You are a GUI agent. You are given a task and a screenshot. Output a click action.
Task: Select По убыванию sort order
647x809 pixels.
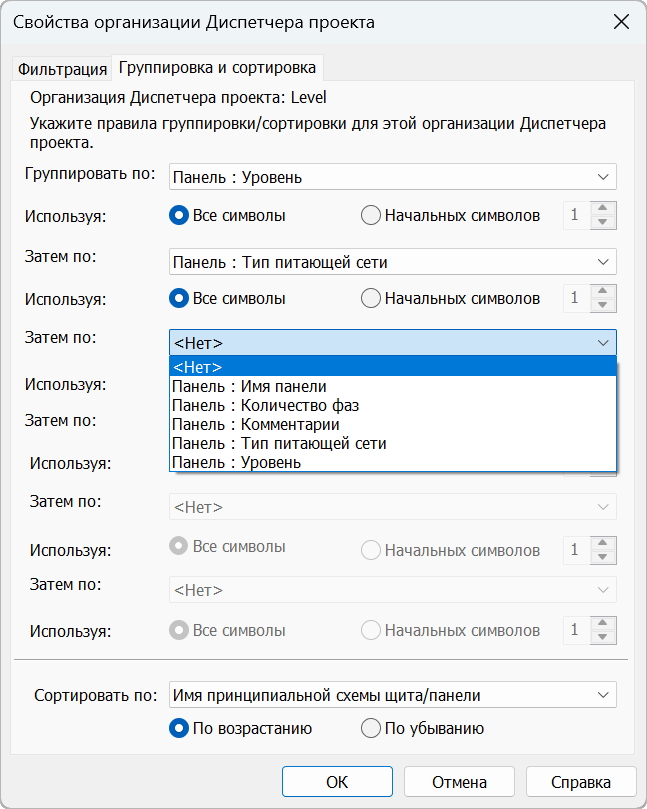click(370, 729)
